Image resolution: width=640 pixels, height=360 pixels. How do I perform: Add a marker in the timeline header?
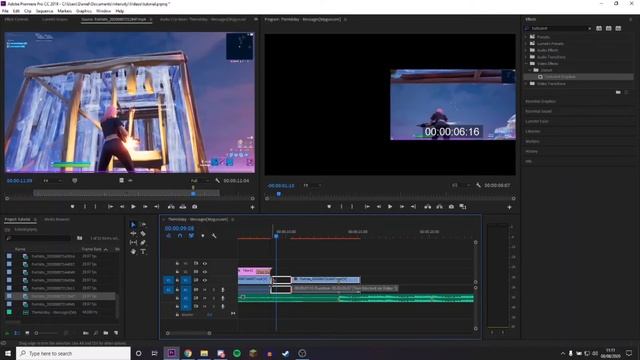click(203, 236)
